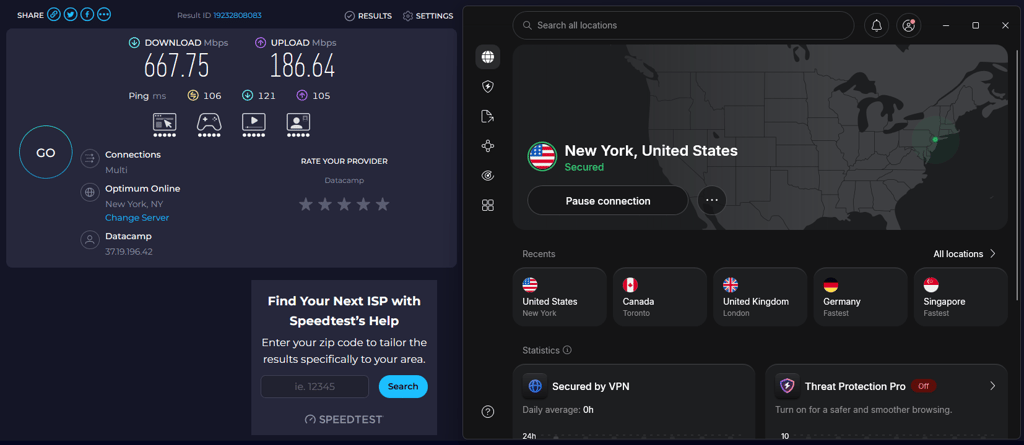Image resolution: width=1024 pixels, height=445 pixels.
Task: Open Speedtest SETTINGS
Action: pyautogui.click(x=428, y=16)
